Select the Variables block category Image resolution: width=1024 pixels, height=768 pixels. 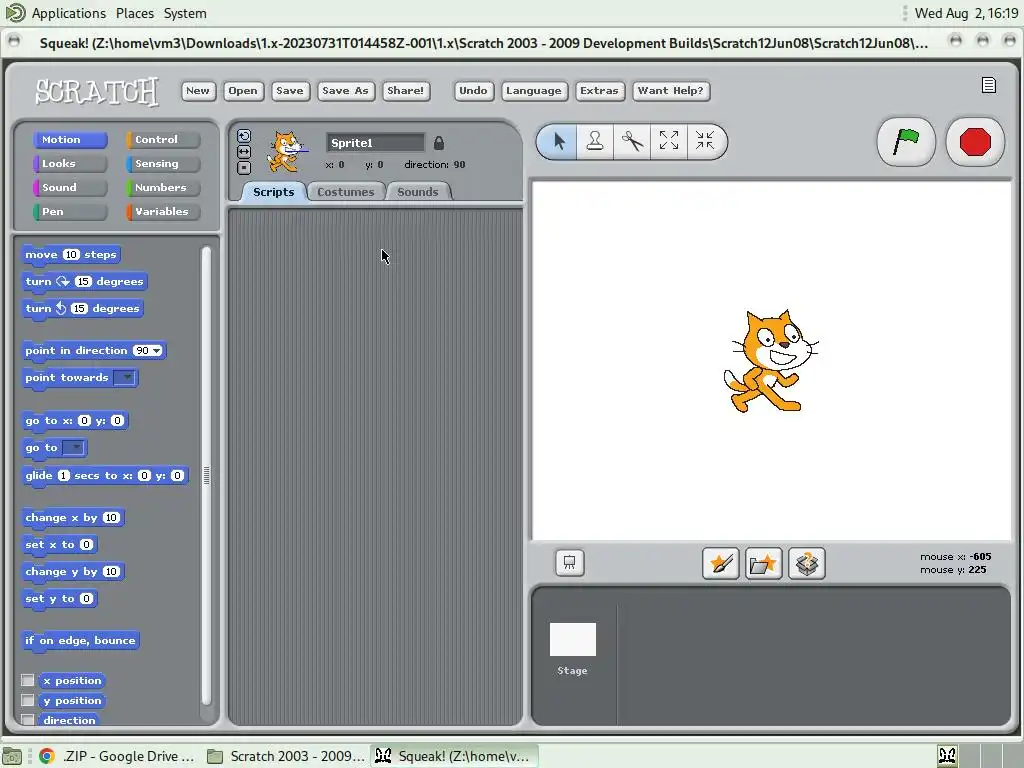(163, 212)
